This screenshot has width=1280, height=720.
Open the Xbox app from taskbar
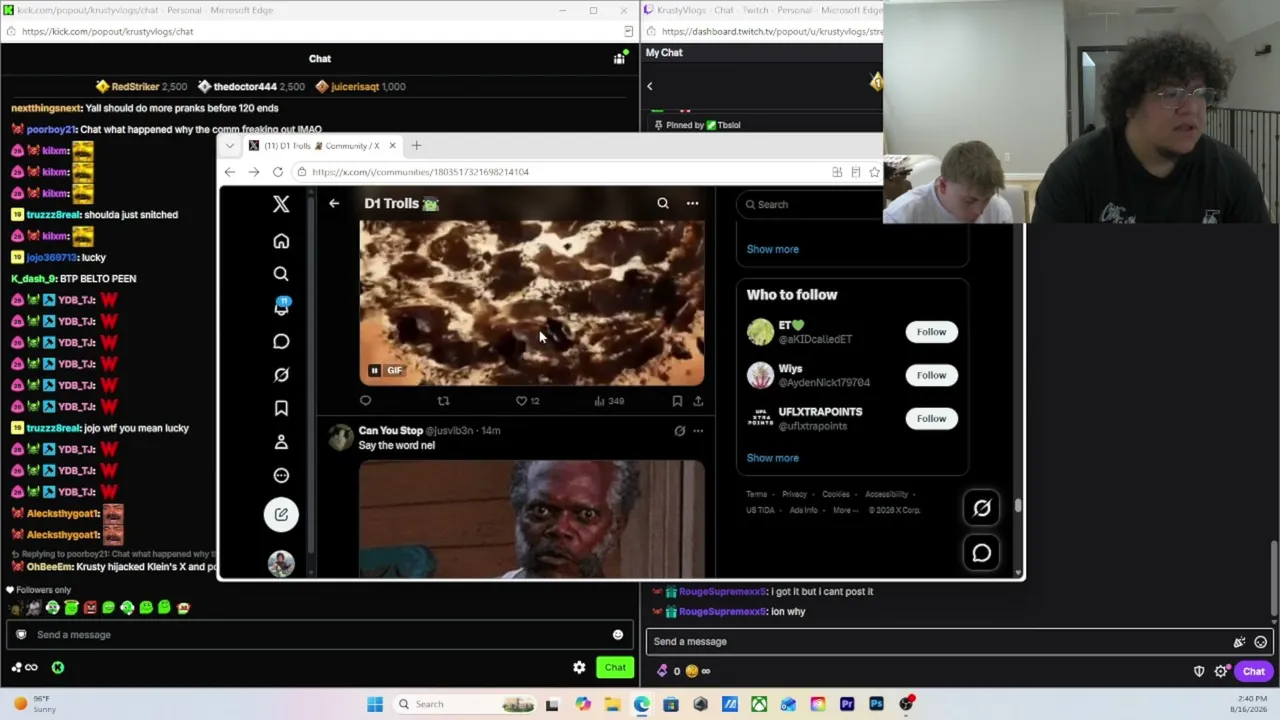(759, 705)
